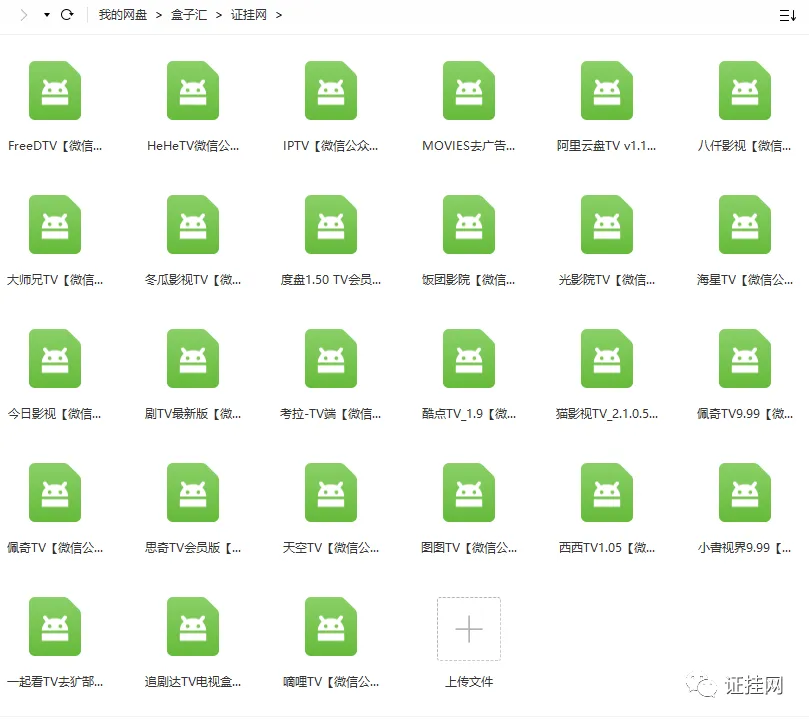Select the 图图TV APK file icon
The image size is (809, 720).
point(469,493)
